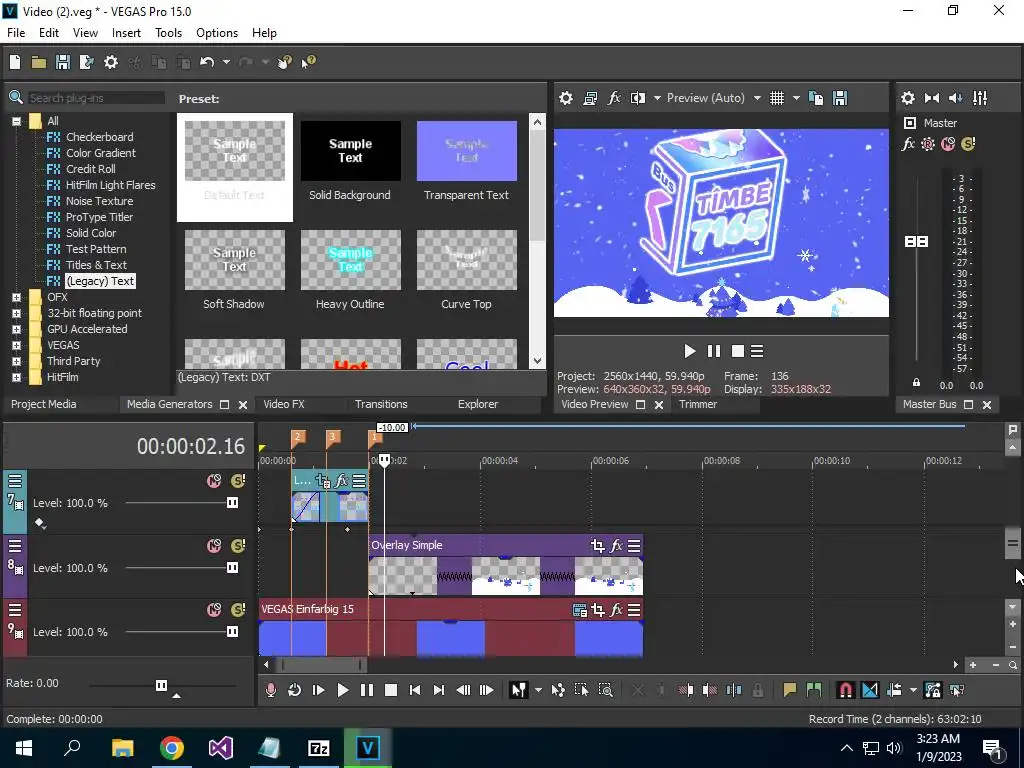Open project properties gear in main toolbar
This screenshot has width=1024, height=768.
tap(111, 62)
